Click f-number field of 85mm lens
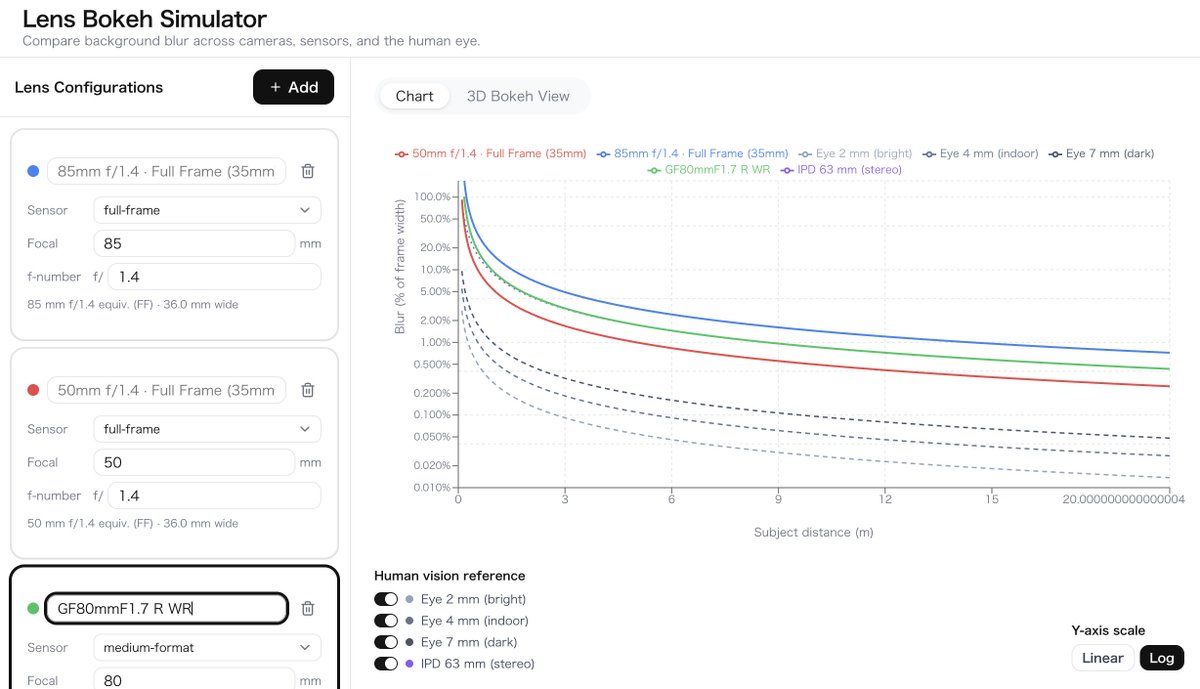Image resolution: width=1200 pixels, height=689 pixels. 214,276
